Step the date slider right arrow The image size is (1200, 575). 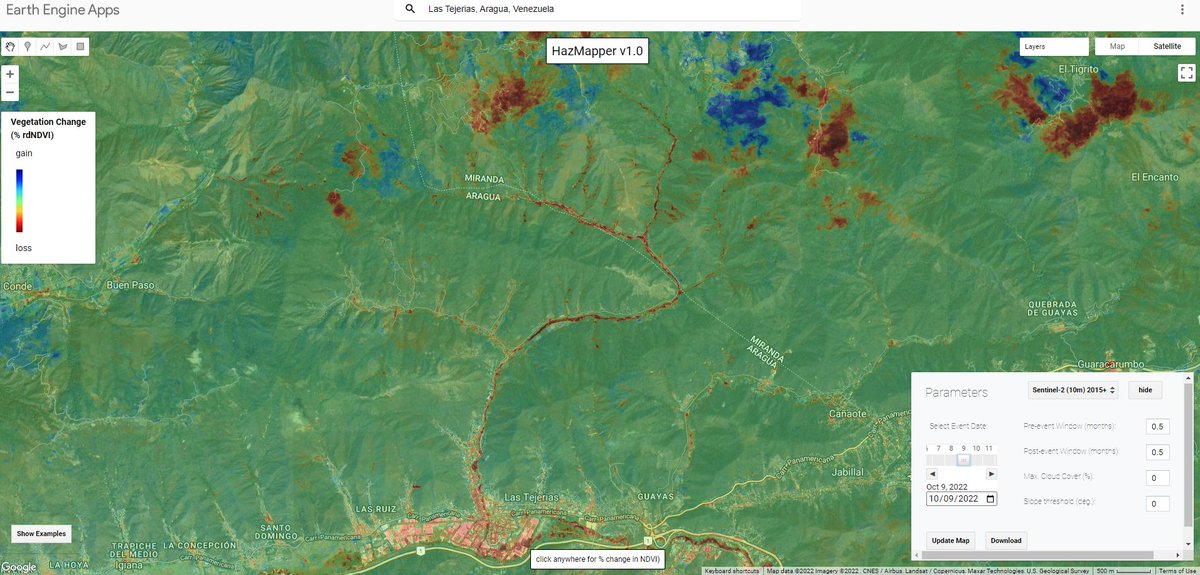991,474
